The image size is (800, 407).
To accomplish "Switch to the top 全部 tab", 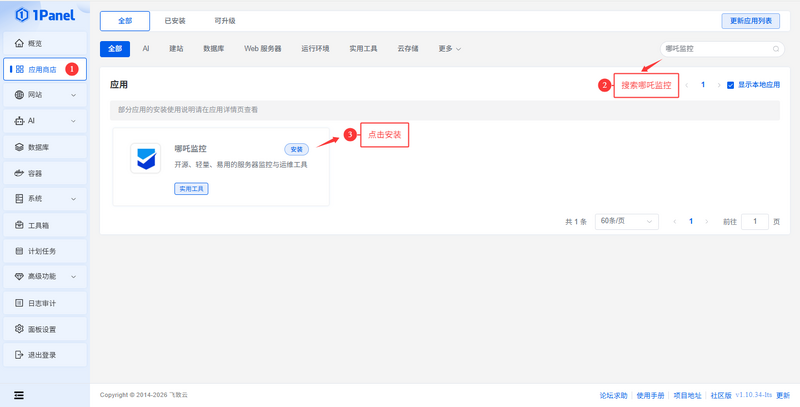I will tap(125, 21).
